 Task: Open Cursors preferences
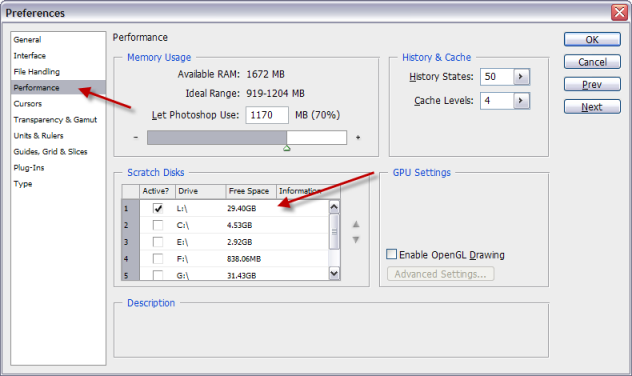point(27,104)
